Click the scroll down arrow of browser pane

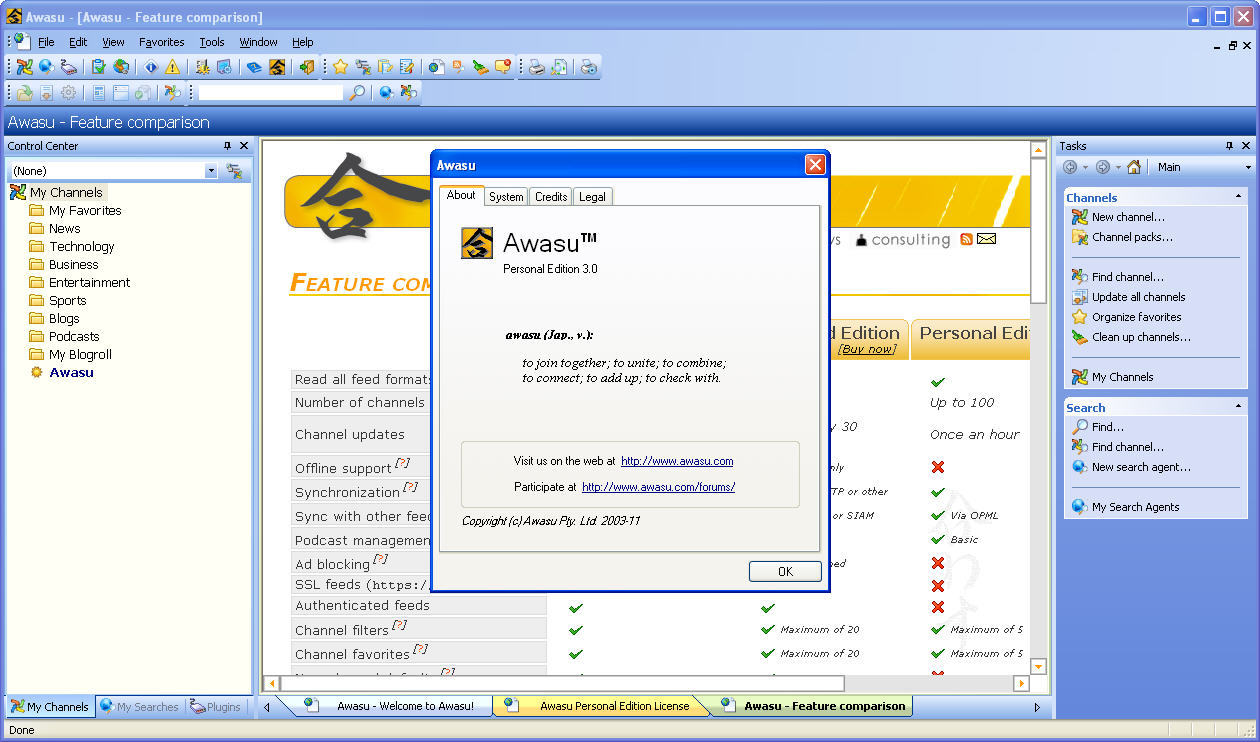point(1038,666)
